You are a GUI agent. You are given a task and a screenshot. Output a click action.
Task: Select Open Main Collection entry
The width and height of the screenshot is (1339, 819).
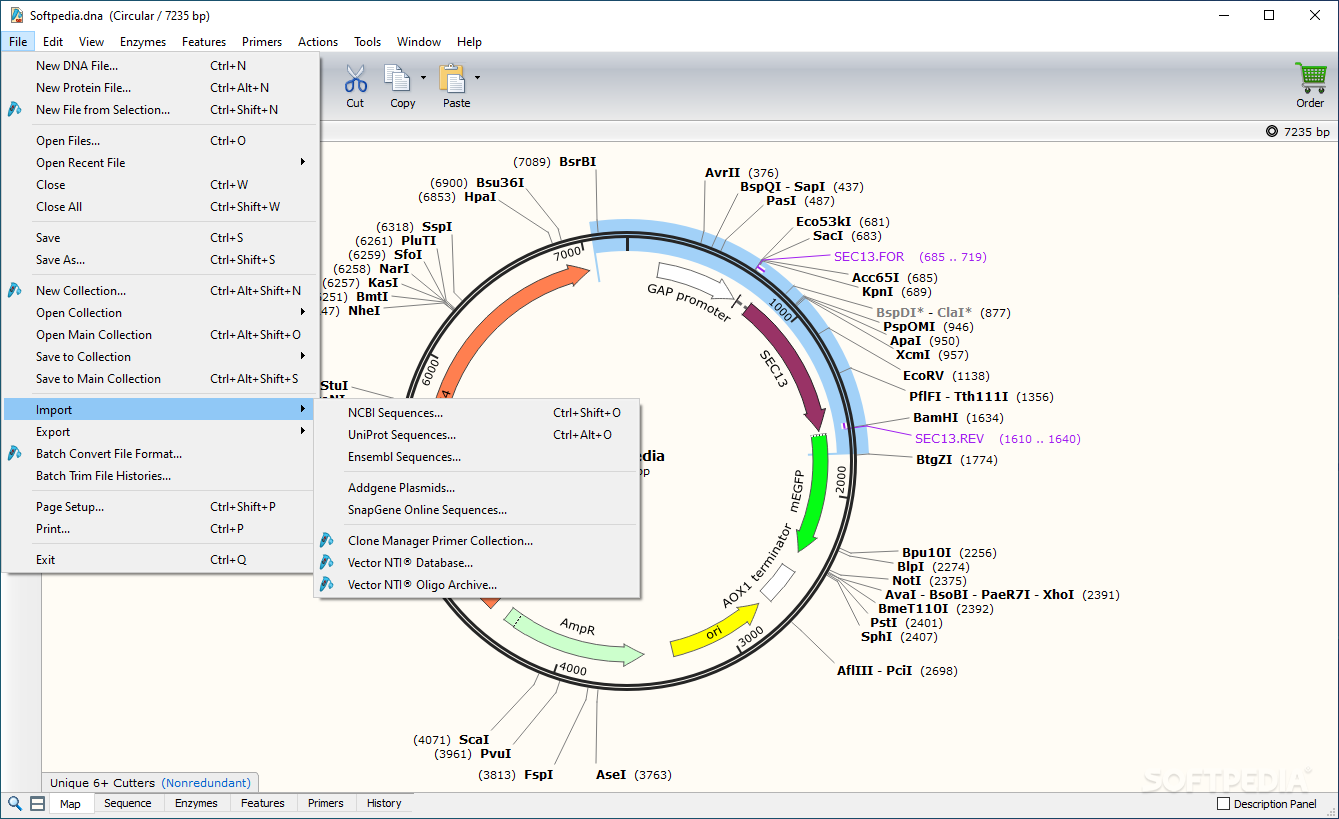(160, 335)
